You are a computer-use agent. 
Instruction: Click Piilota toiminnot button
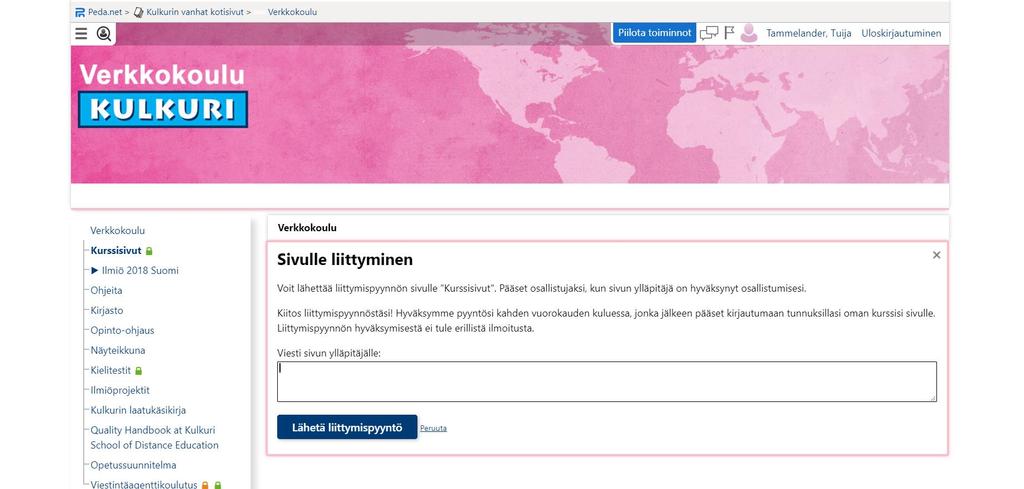tap(654, 33)
